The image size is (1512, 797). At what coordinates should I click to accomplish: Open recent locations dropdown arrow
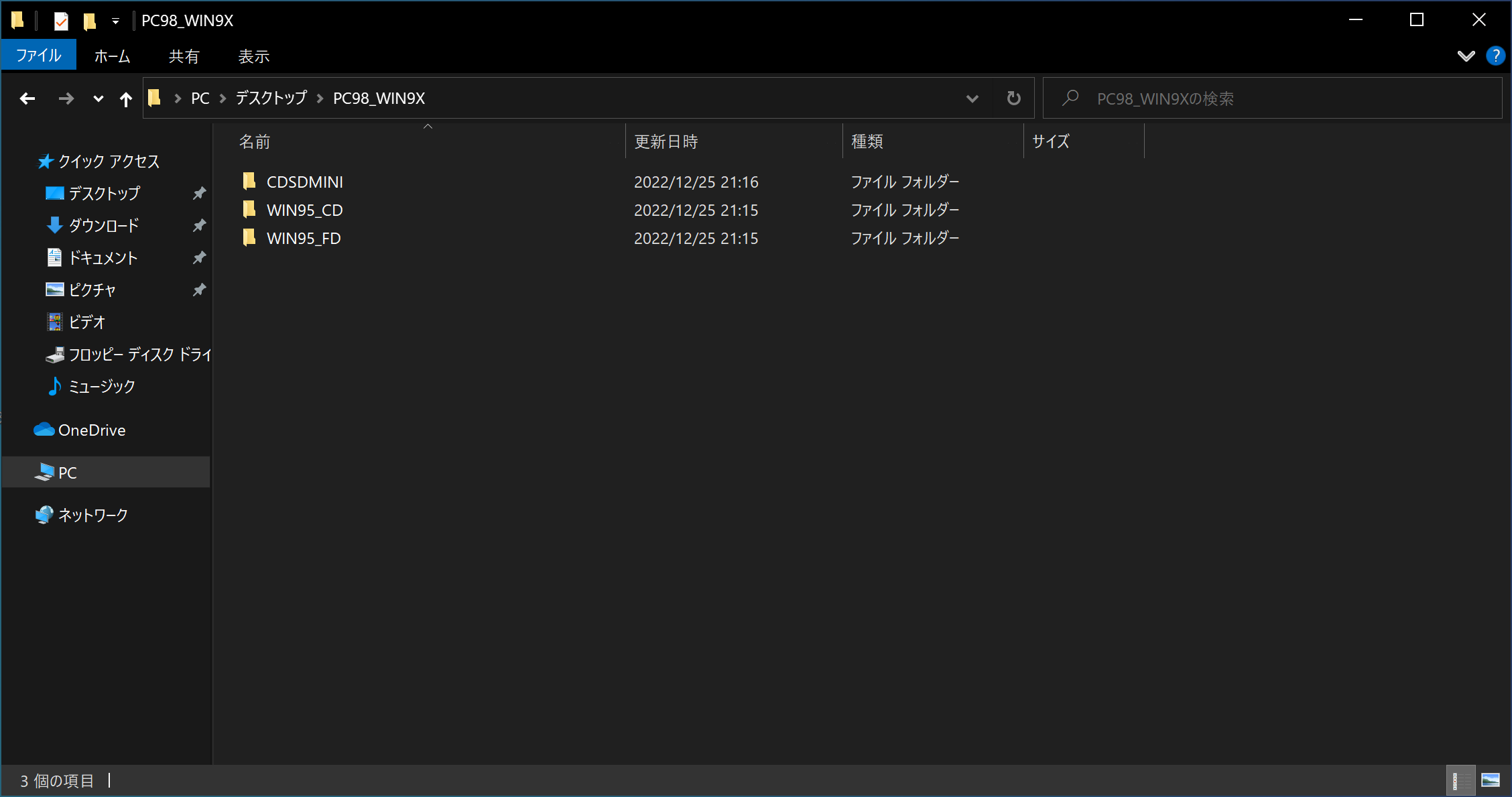[x=98, y=99]
